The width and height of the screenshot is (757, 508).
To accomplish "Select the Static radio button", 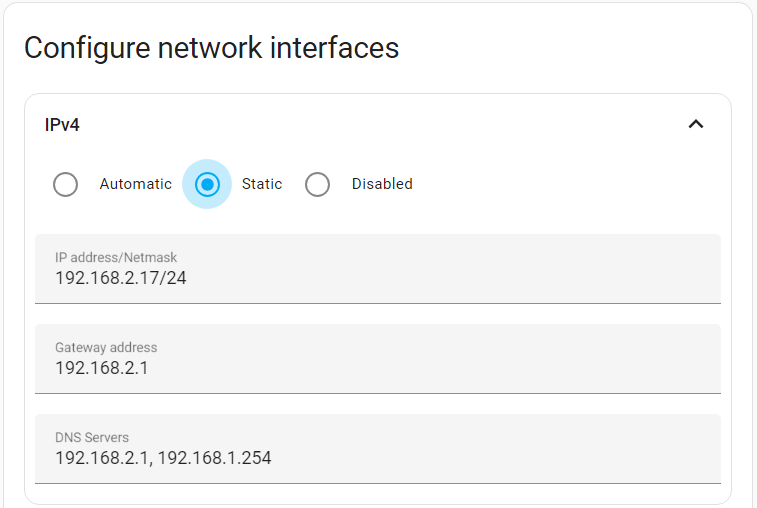I will pyautogui.click(x=207, y=185).
